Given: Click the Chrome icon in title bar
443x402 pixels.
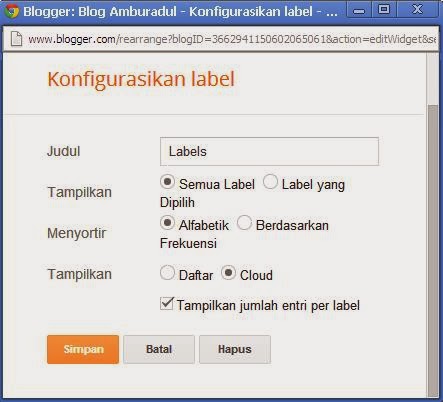Looking at the screenshot, I should coord(12,11).
